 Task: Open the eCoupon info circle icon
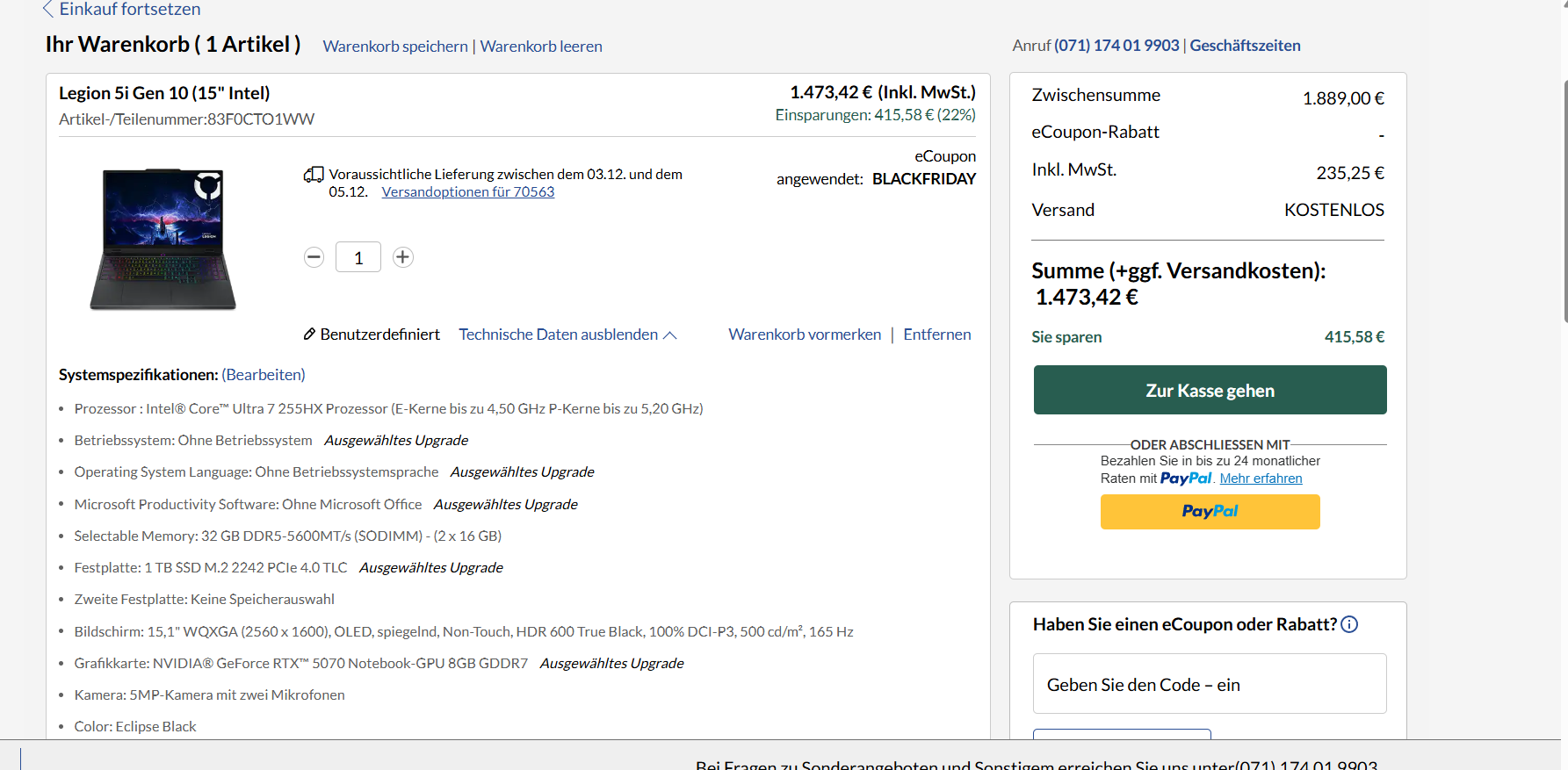click(1349, 624)
